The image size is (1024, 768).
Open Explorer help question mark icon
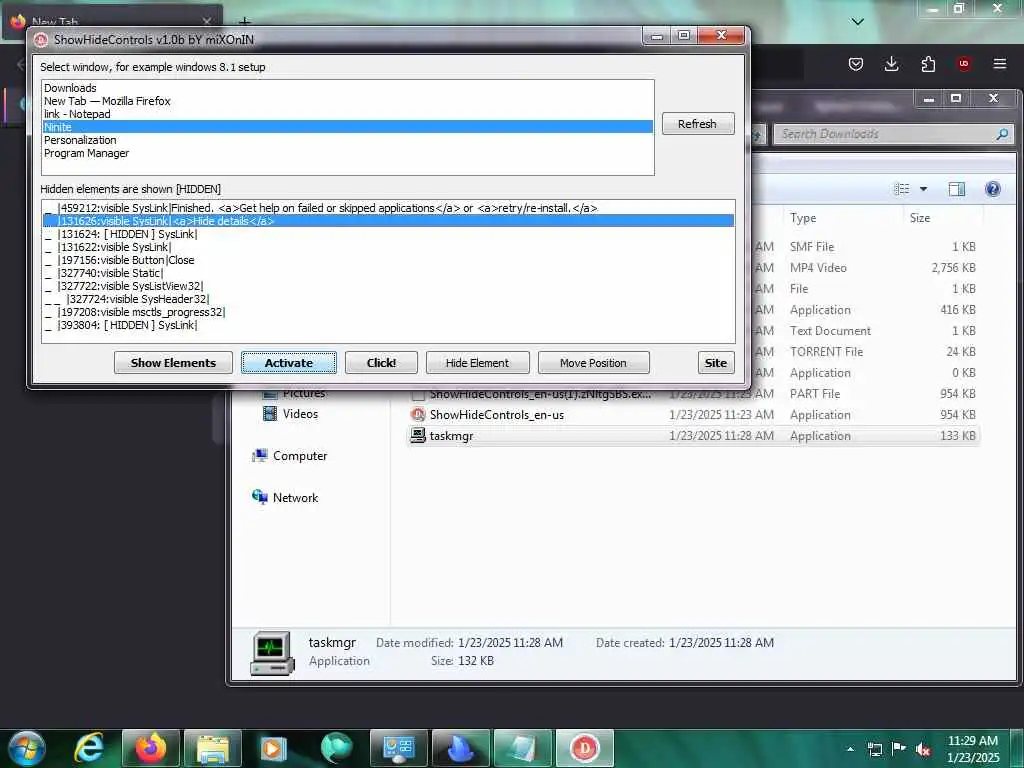point(993,189)
